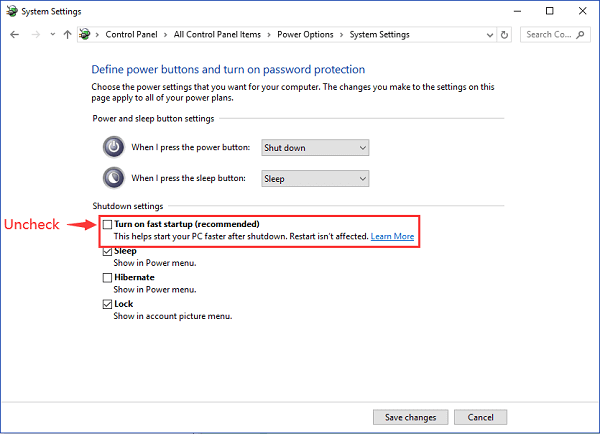Refresh the address bar location
This screenshot has height=434, width=600.
[x=504, y=35]
